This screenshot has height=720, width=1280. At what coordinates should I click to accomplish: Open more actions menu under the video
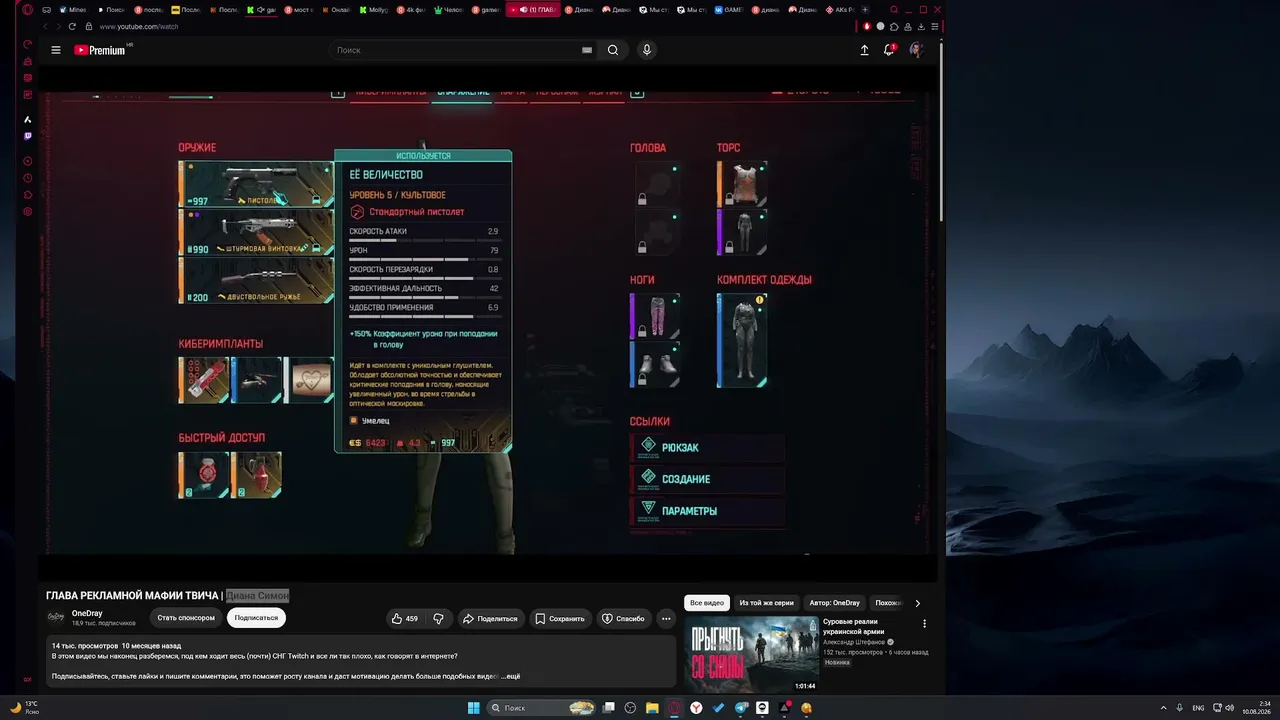pyautogui.click(x=666, y=619)
